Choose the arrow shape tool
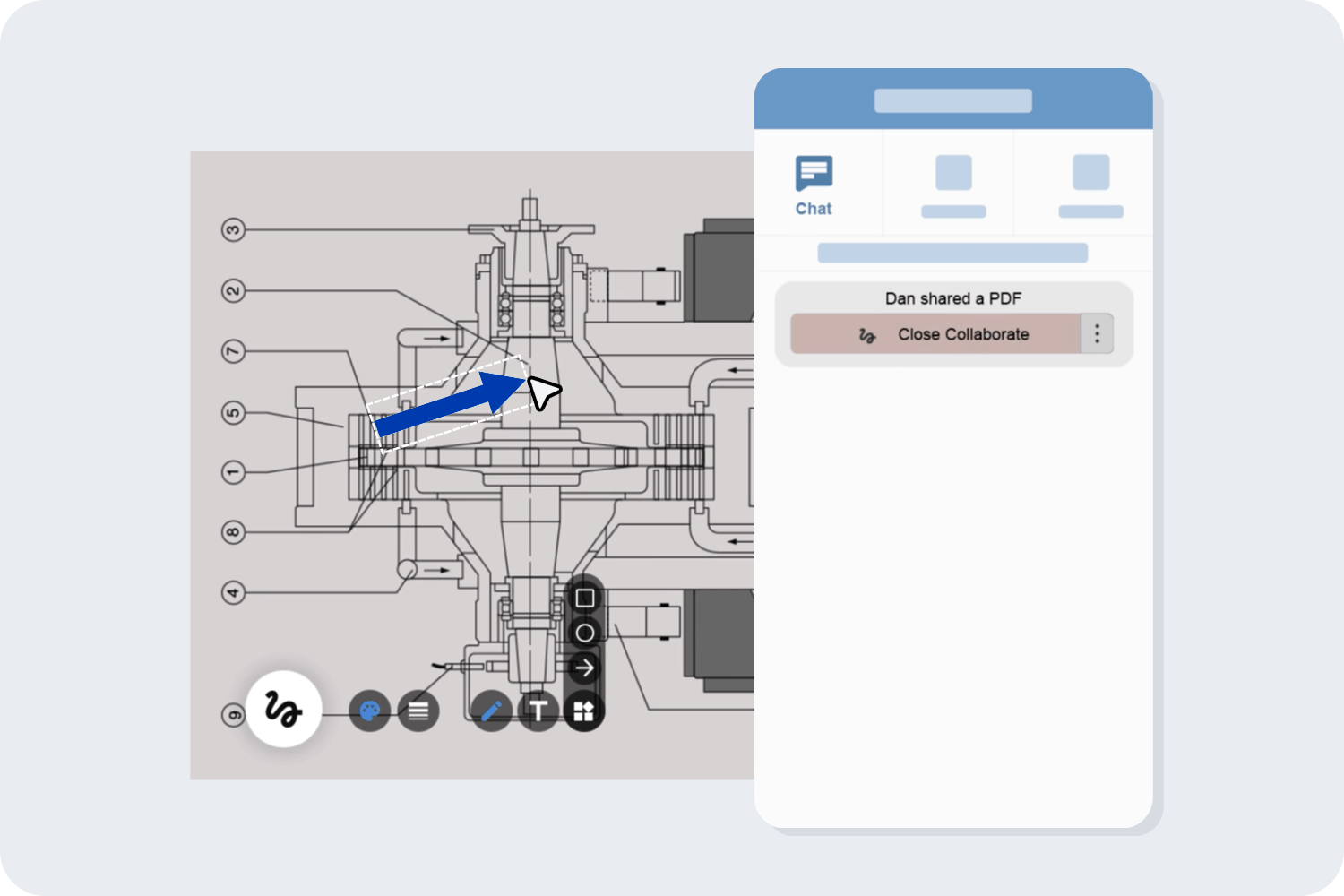This screenshot has width=1344, height=896. pyautogui.click(x=585, y=668)
